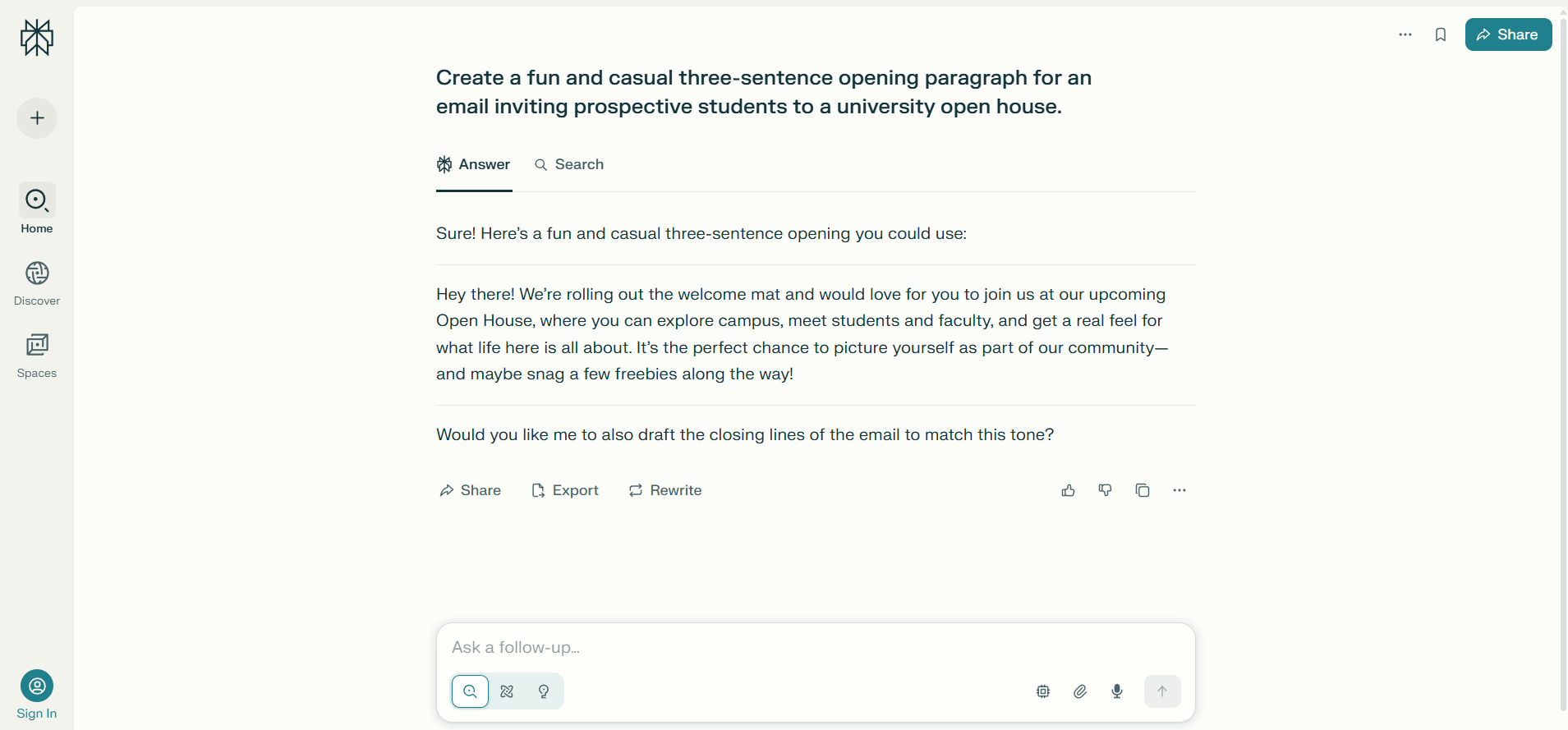Viewport: 1568px width, 730px height.
Task: Open the model selector chip icon
Action: (1042, 691)
